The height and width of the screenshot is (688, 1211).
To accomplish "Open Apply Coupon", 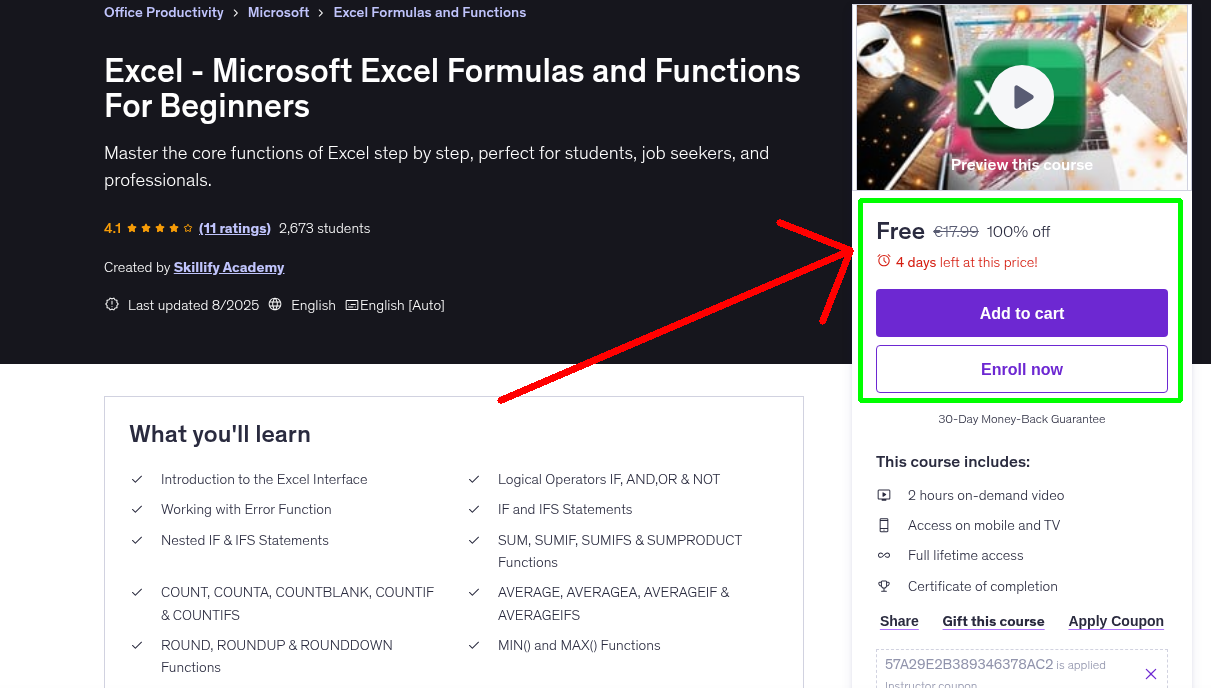I will point(1116,621).
